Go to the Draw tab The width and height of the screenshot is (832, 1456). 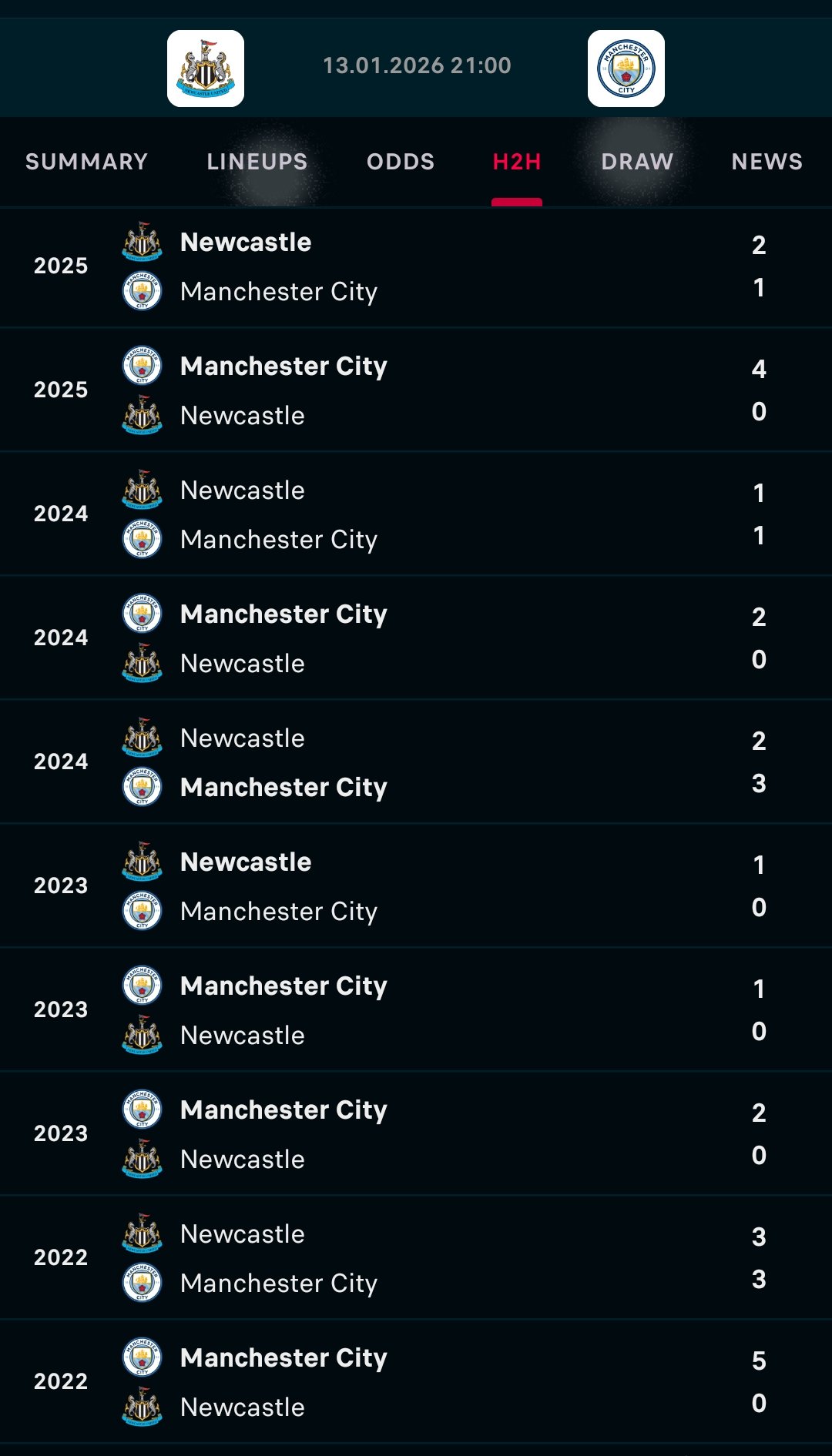point(637,162)
